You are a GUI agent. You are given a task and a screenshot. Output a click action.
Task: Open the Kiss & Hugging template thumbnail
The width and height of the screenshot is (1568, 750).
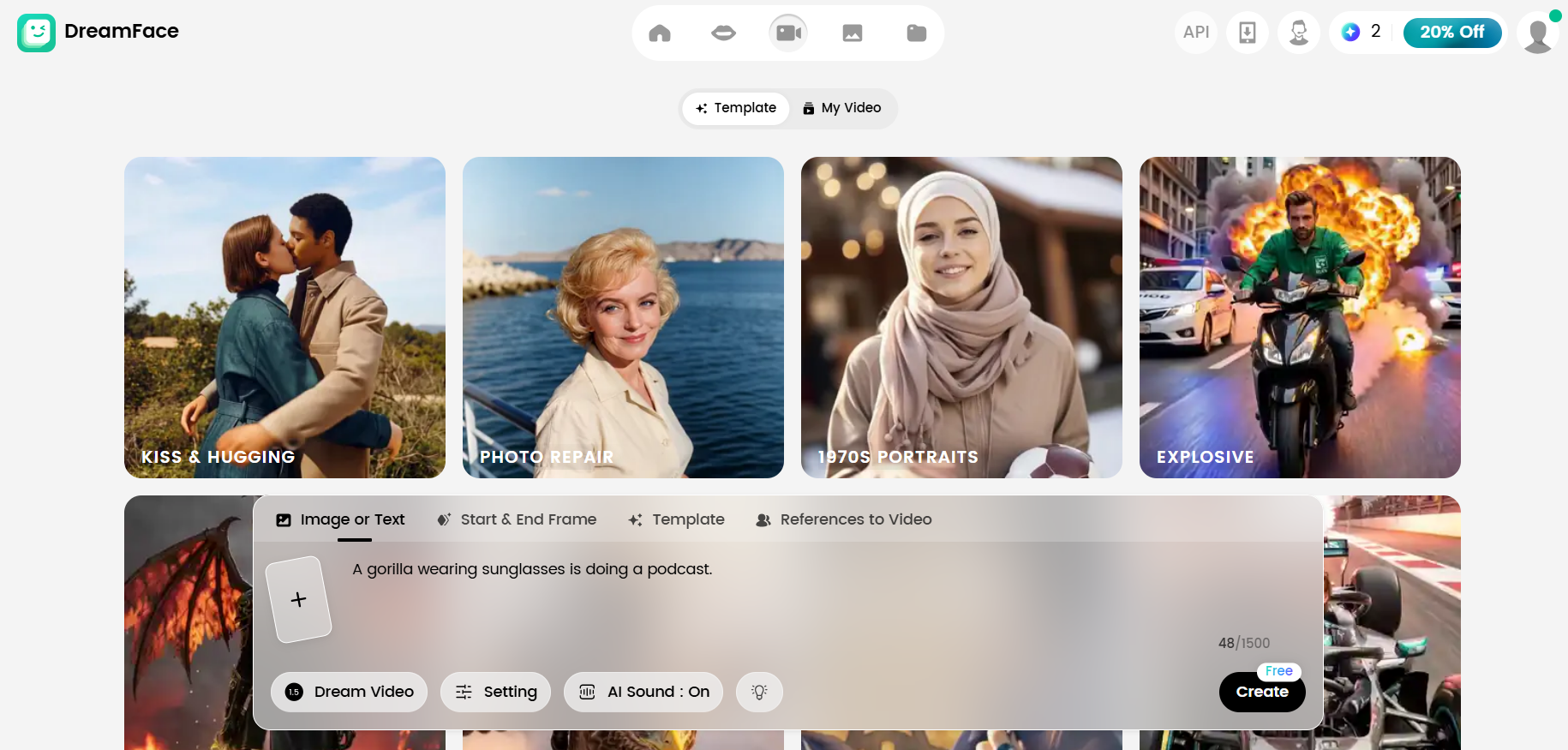[284, 317]
